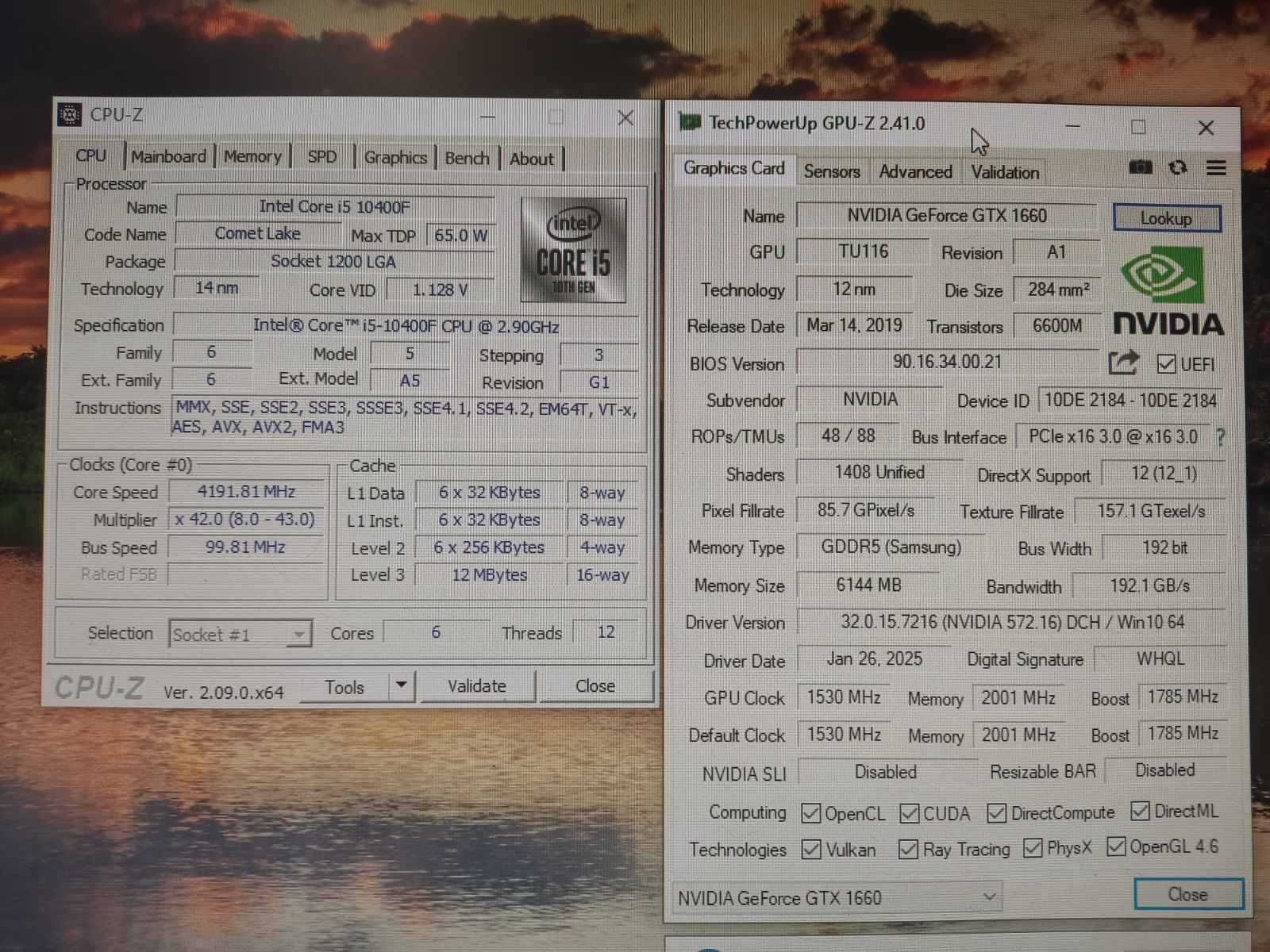
Task: Click the GPU value TU116
Action: (863, 251)
